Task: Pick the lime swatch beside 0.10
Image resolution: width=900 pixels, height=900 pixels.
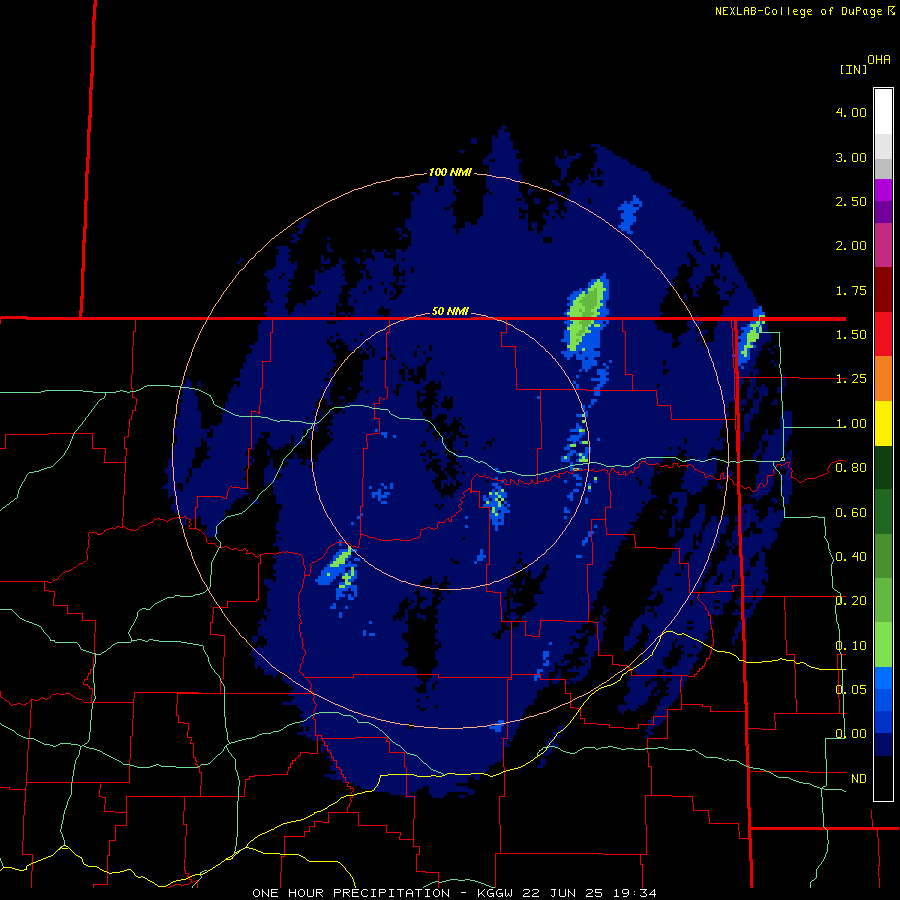Action: (883, 645)
